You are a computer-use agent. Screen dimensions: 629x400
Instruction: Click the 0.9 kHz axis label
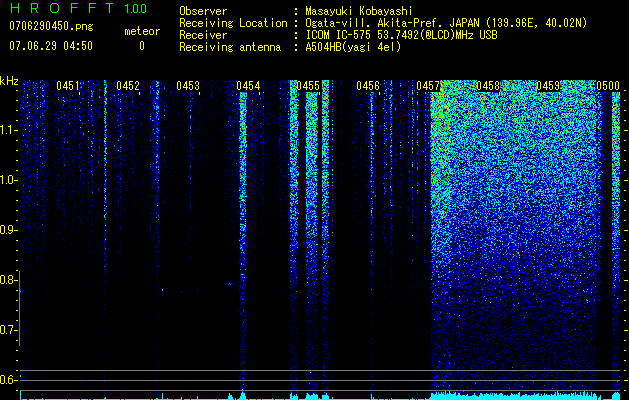coord(7,230)
